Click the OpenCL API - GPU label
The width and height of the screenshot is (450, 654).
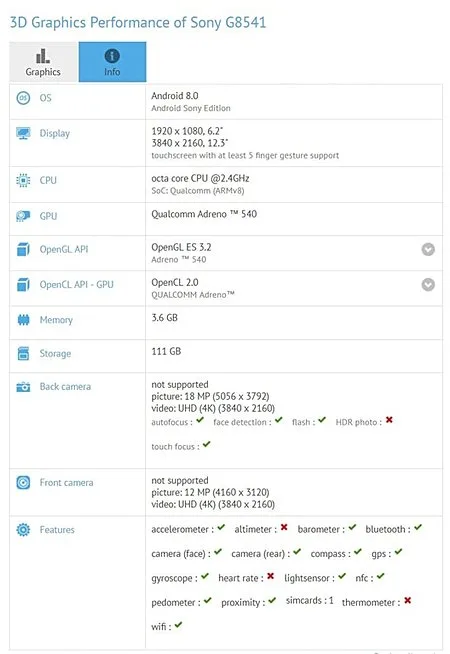(76, 284)
